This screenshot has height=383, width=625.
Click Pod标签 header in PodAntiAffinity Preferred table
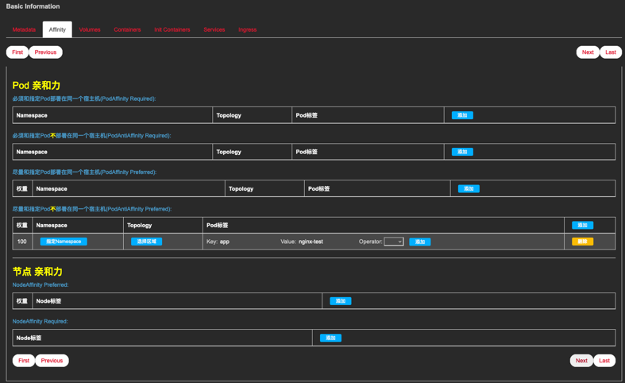pyautogui.click(x=217, y=225)
